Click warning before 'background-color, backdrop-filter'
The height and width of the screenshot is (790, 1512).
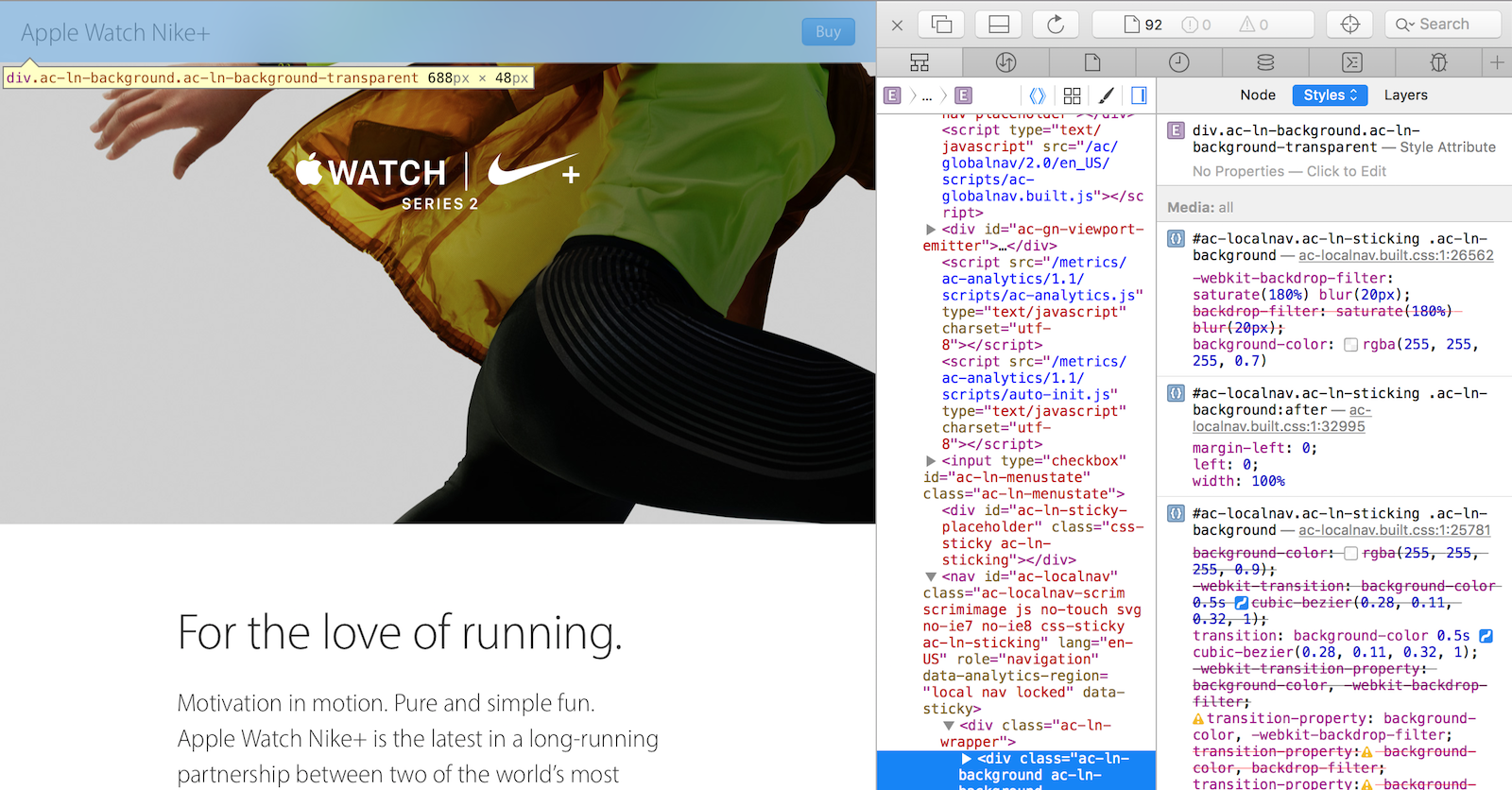pos(1366,752)
